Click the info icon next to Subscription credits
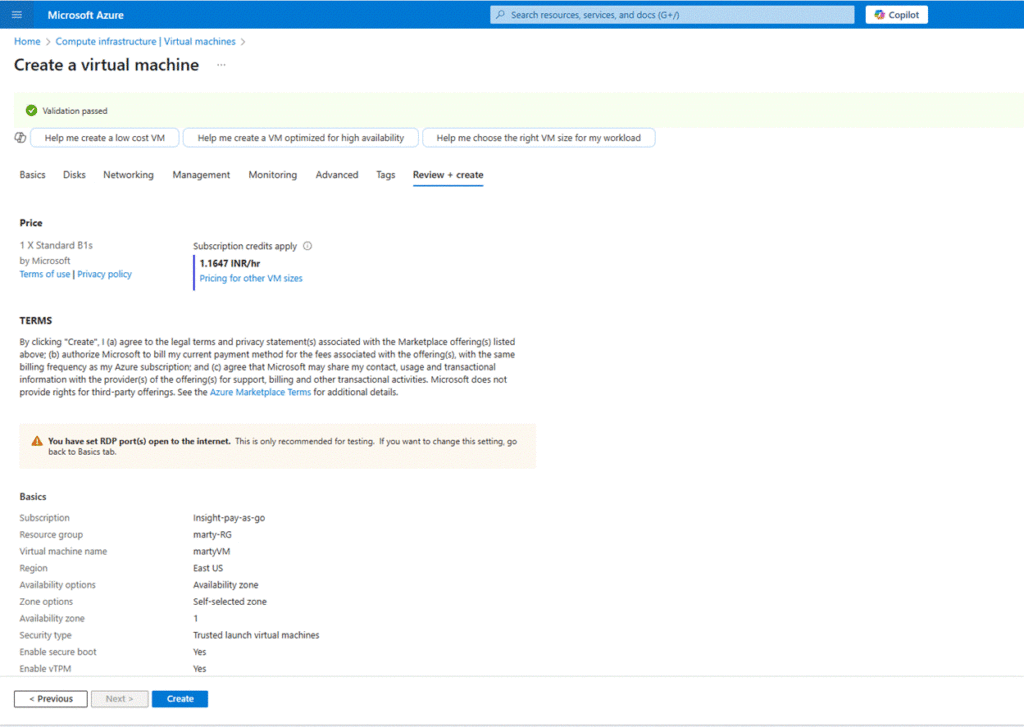The height and width of the screenshot is (727, 1024). click(307, 246)
